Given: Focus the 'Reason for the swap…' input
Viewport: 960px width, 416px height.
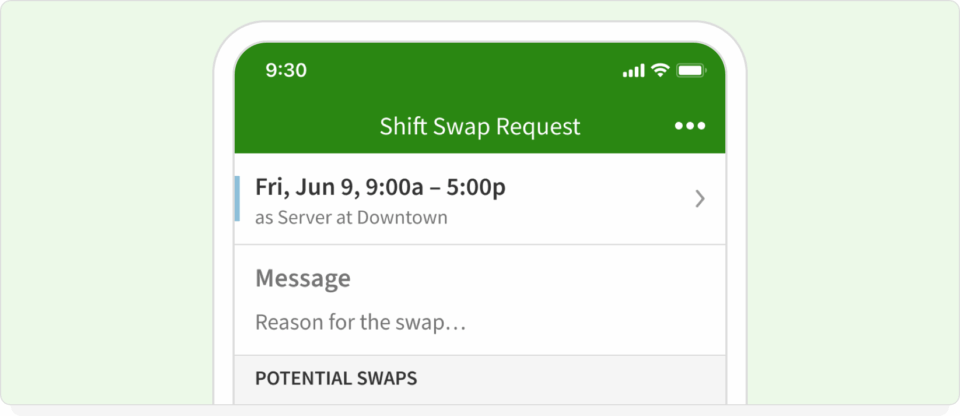Looking at the screenshot, I should (361, 323).
